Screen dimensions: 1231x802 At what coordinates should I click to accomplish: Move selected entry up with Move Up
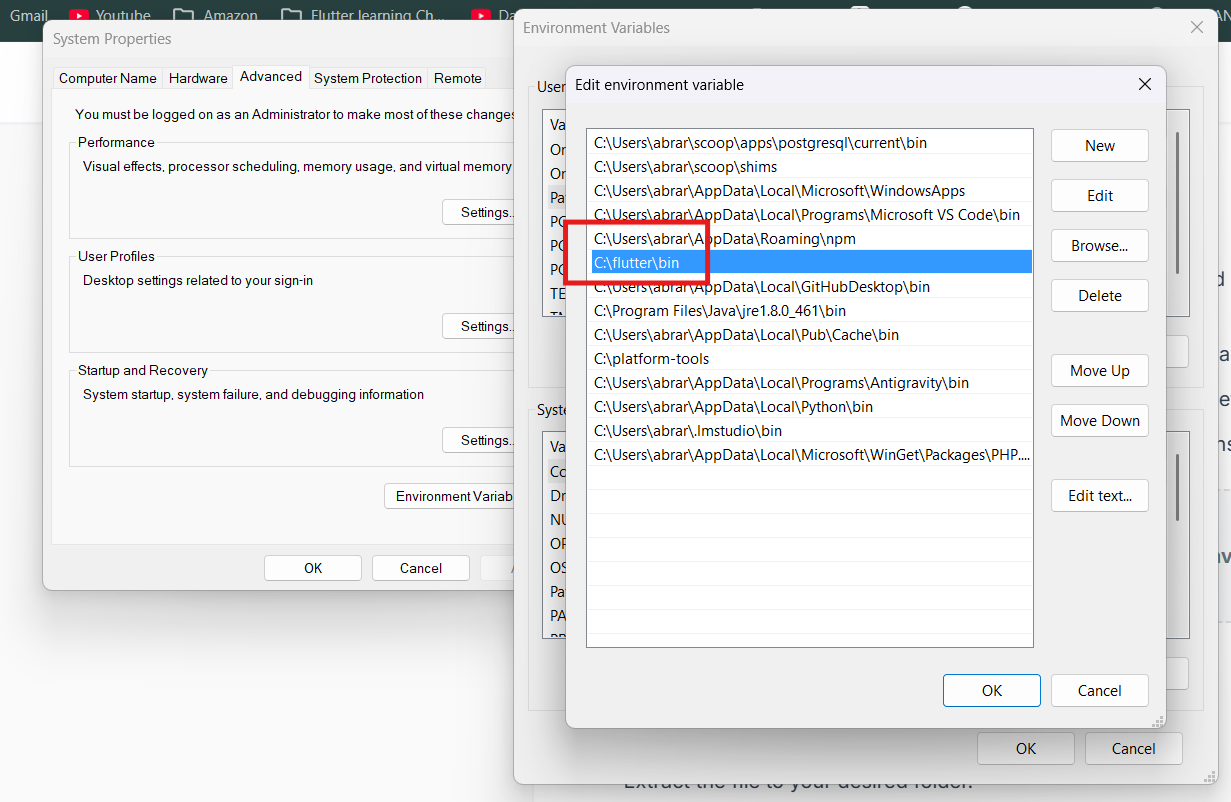coord(1099,371)
